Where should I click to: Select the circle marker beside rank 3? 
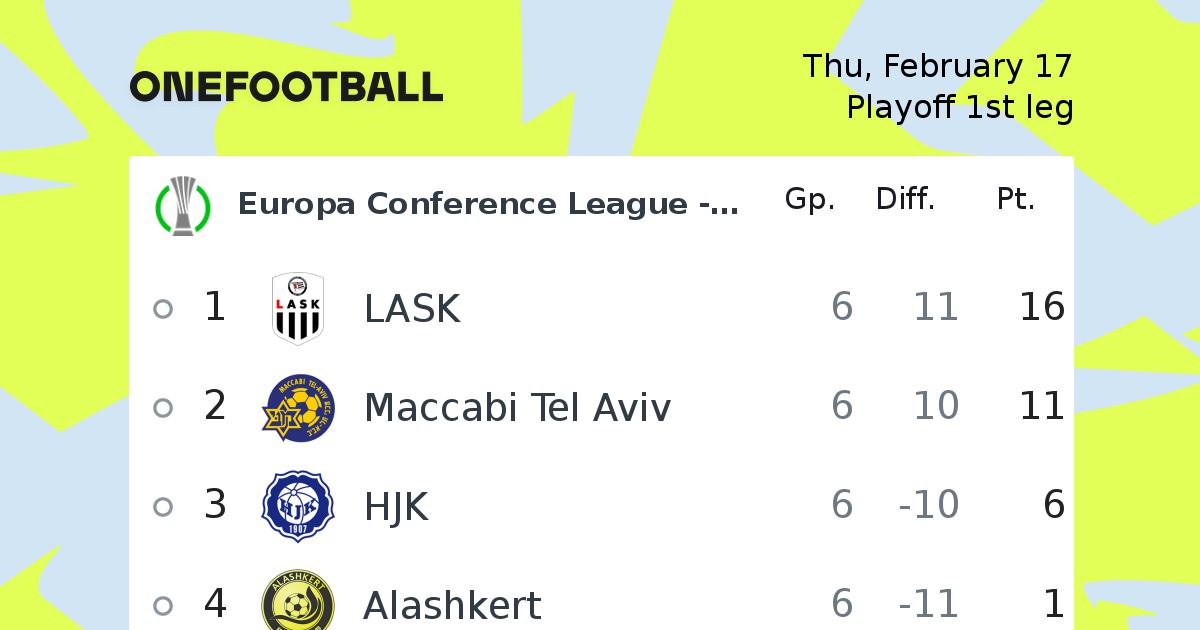163,507
